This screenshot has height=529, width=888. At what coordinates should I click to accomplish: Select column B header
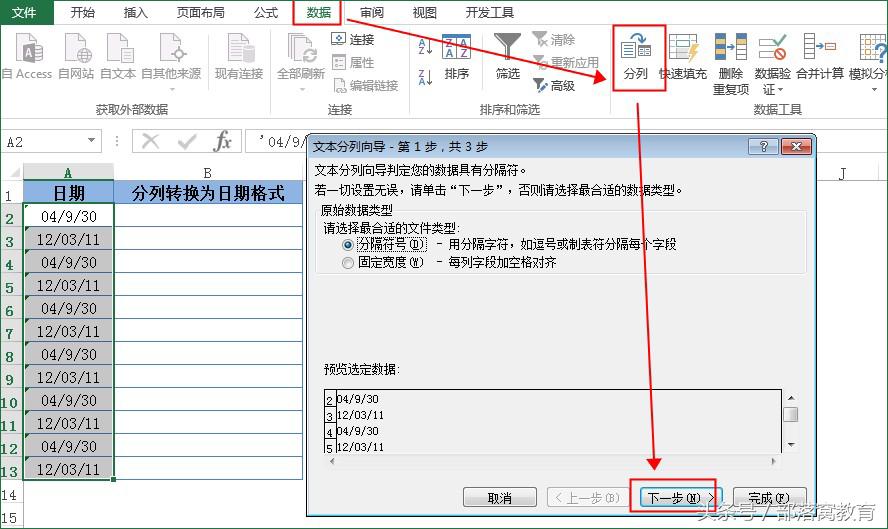pyautogui.click(x=208, y=172)
